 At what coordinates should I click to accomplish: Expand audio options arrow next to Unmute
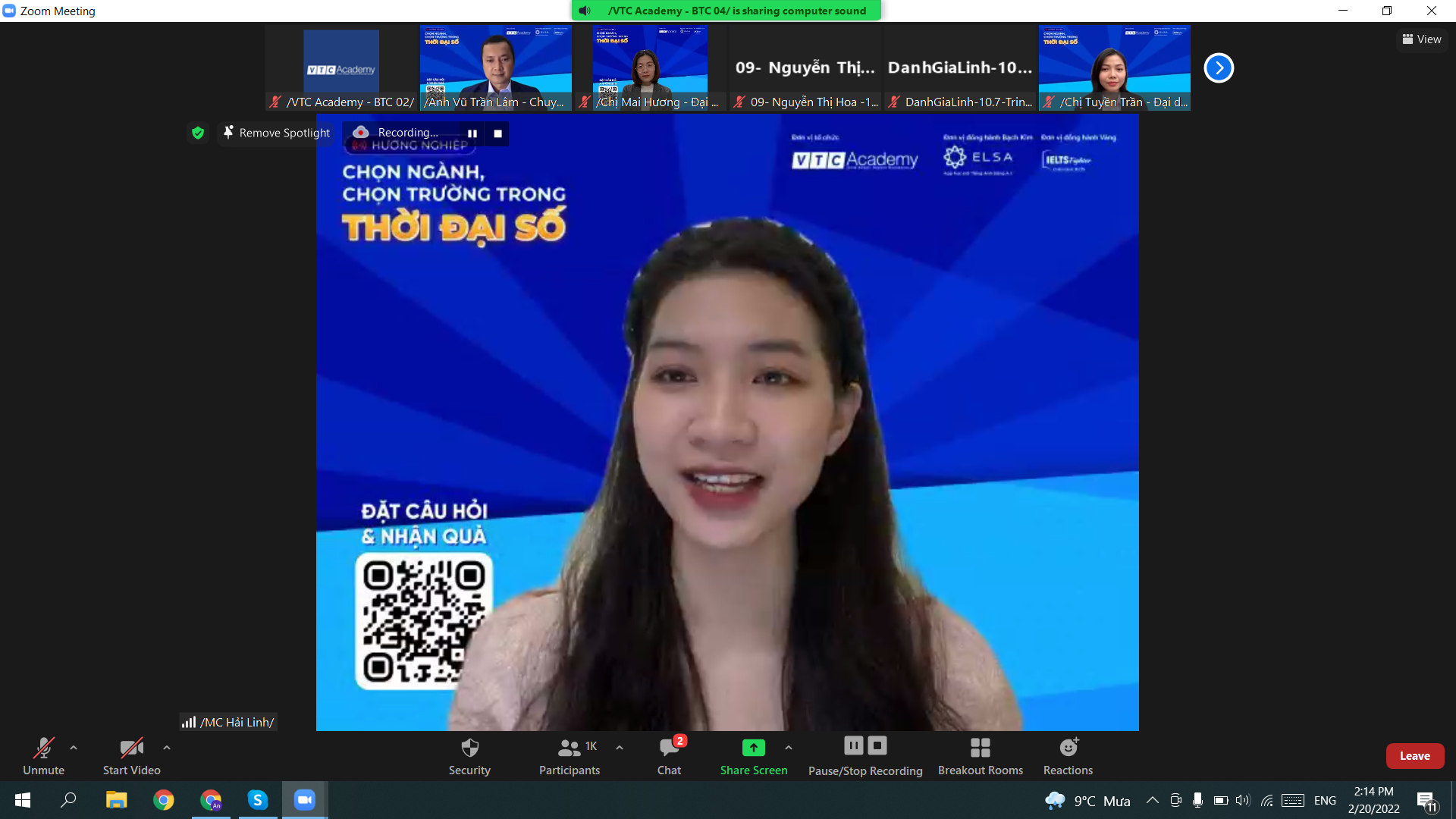74,748
